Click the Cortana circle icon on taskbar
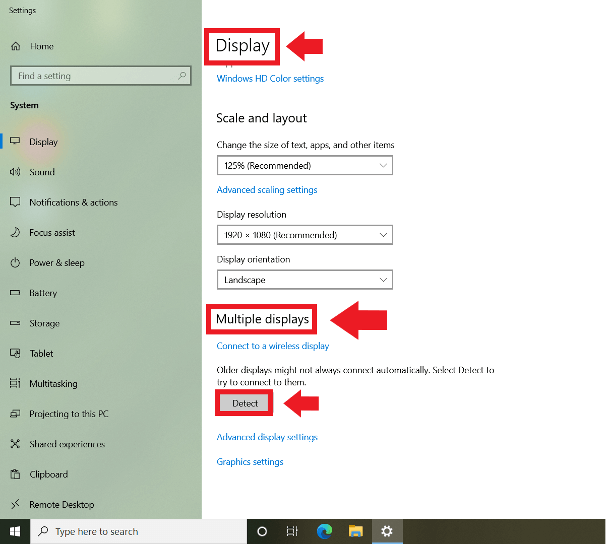 click(262, 532)
